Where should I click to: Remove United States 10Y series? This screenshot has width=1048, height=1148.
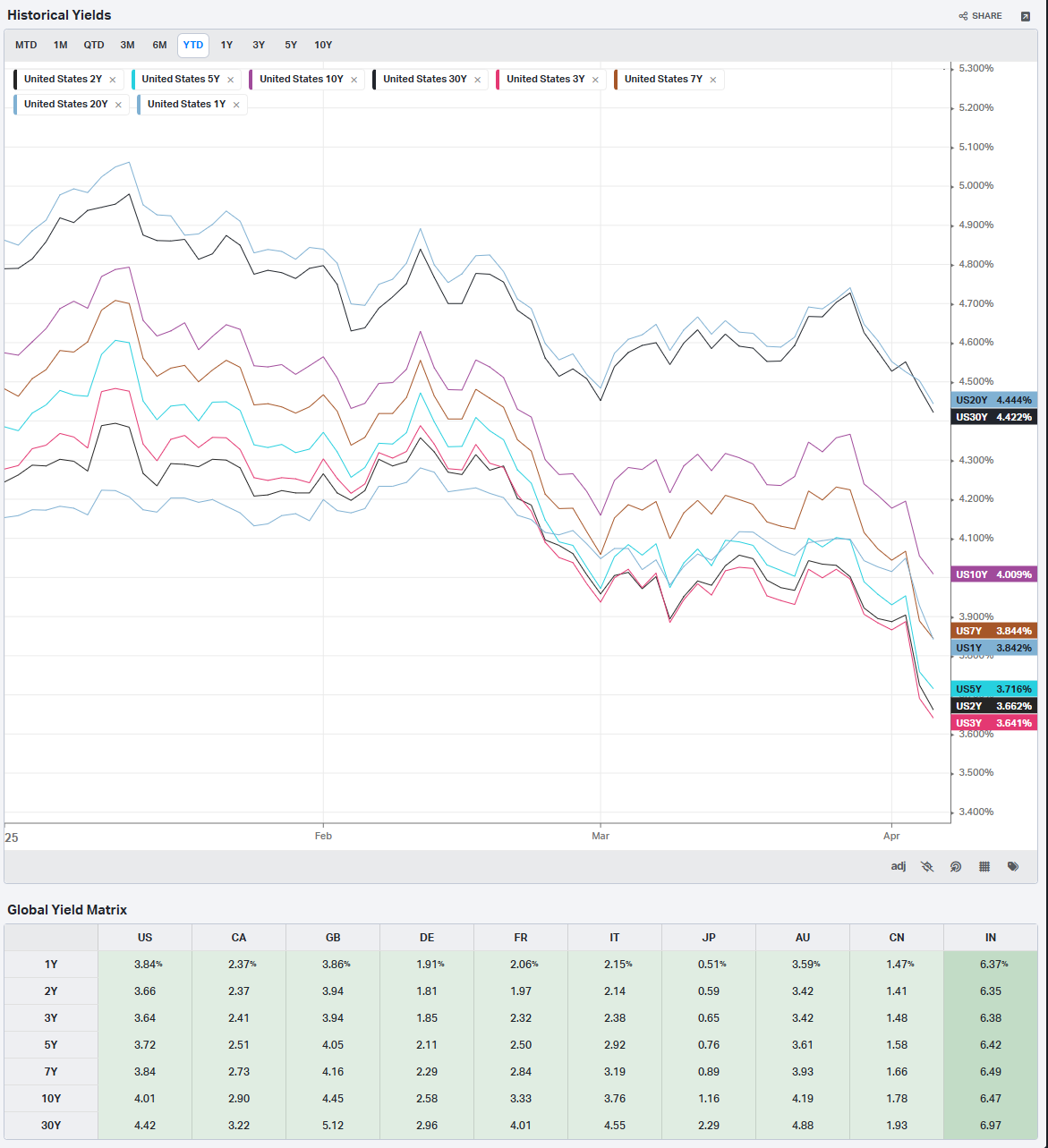354,80
